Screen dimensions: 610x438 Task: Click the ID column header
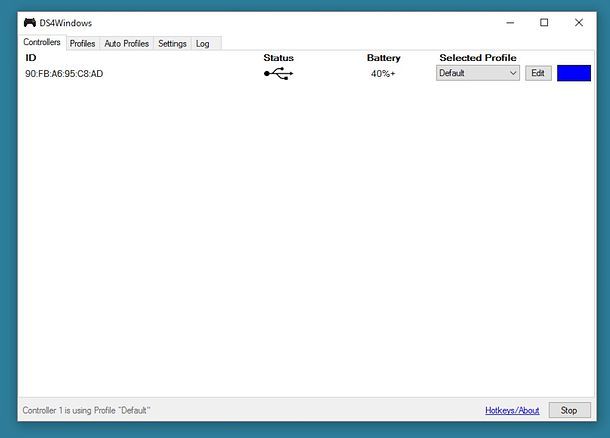(31, 58)
